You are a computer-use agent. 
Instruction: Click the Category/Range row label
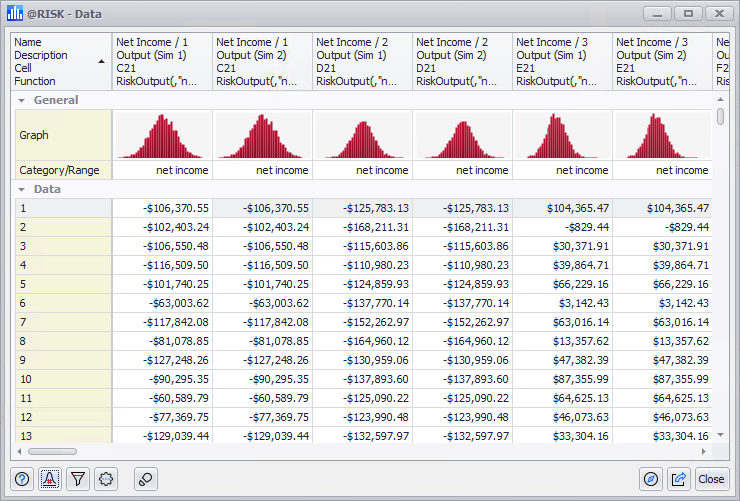(62, 170)
